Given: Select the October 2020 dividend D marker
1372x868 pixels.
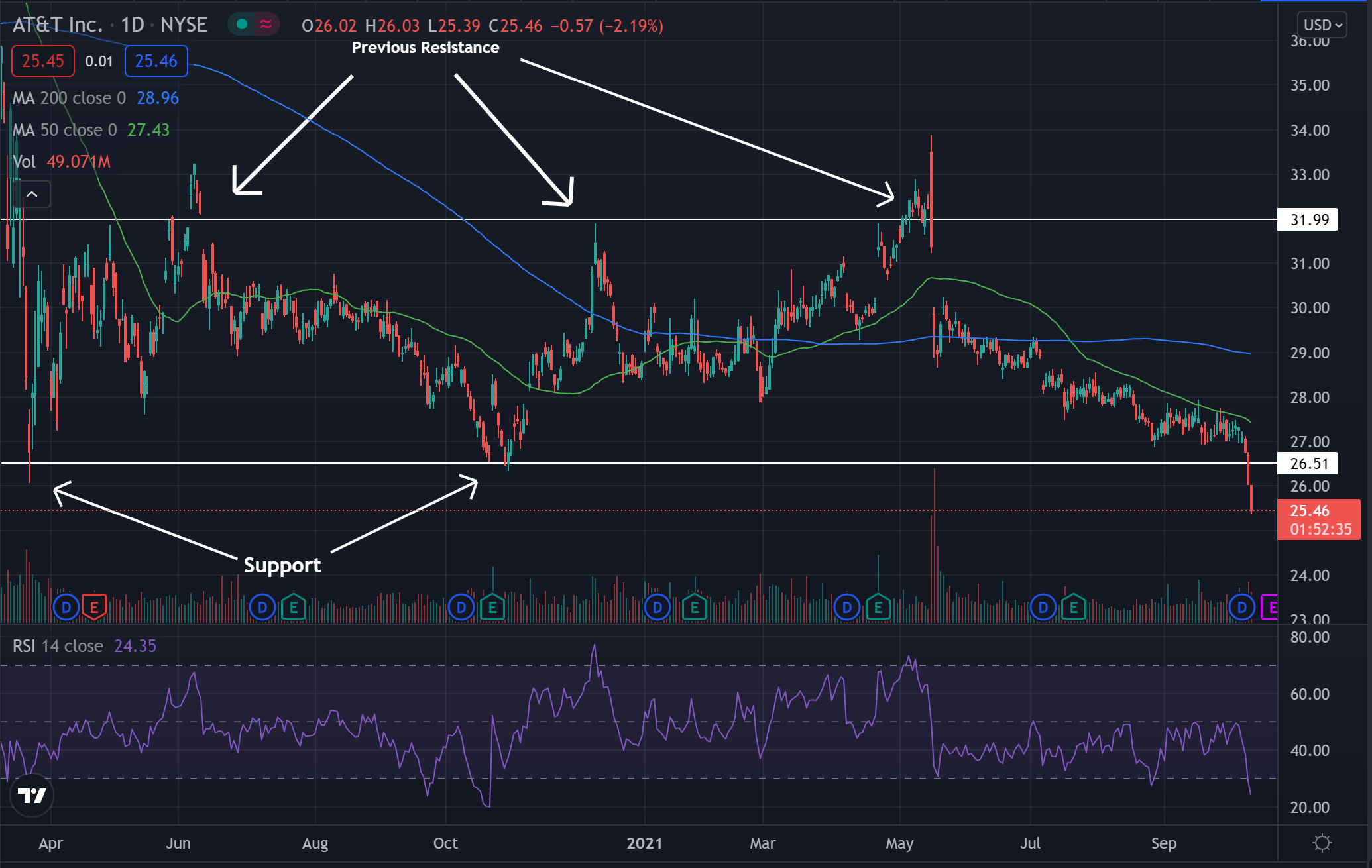Looking at the screenshot, I should (461, 607).
